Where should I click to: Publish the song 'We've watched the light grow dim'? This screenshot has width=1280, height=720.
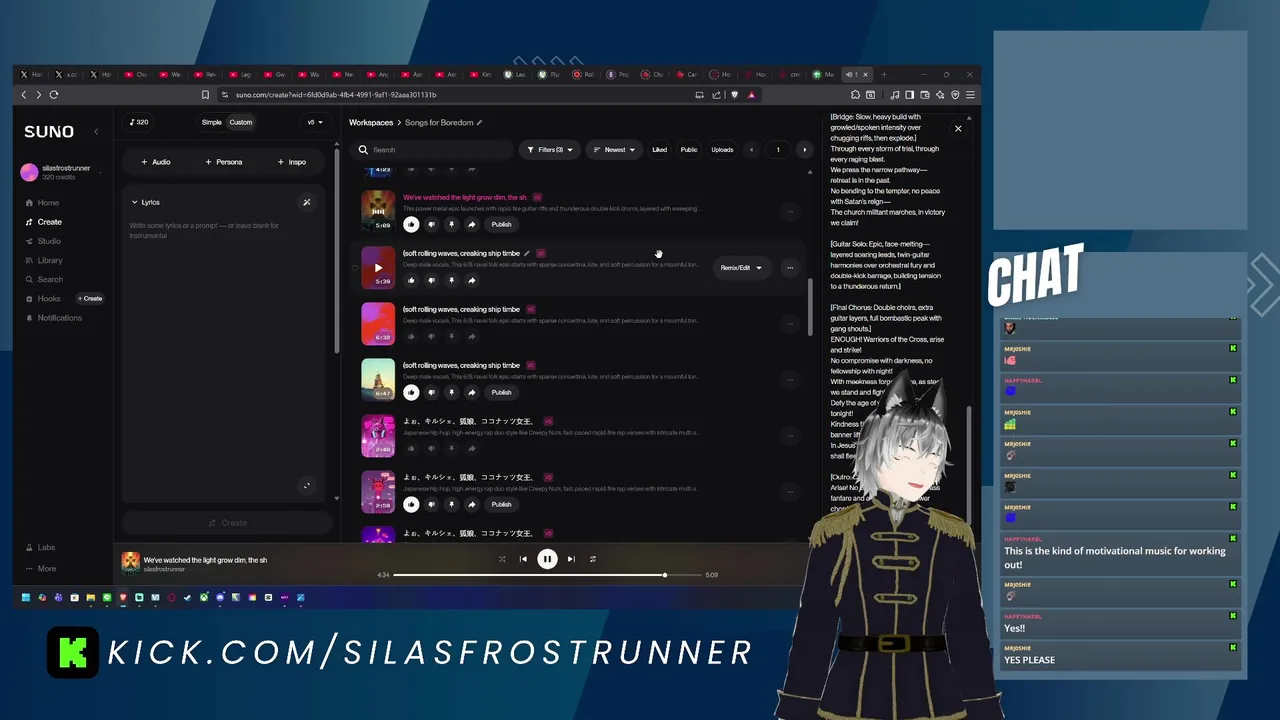[501, 224]
